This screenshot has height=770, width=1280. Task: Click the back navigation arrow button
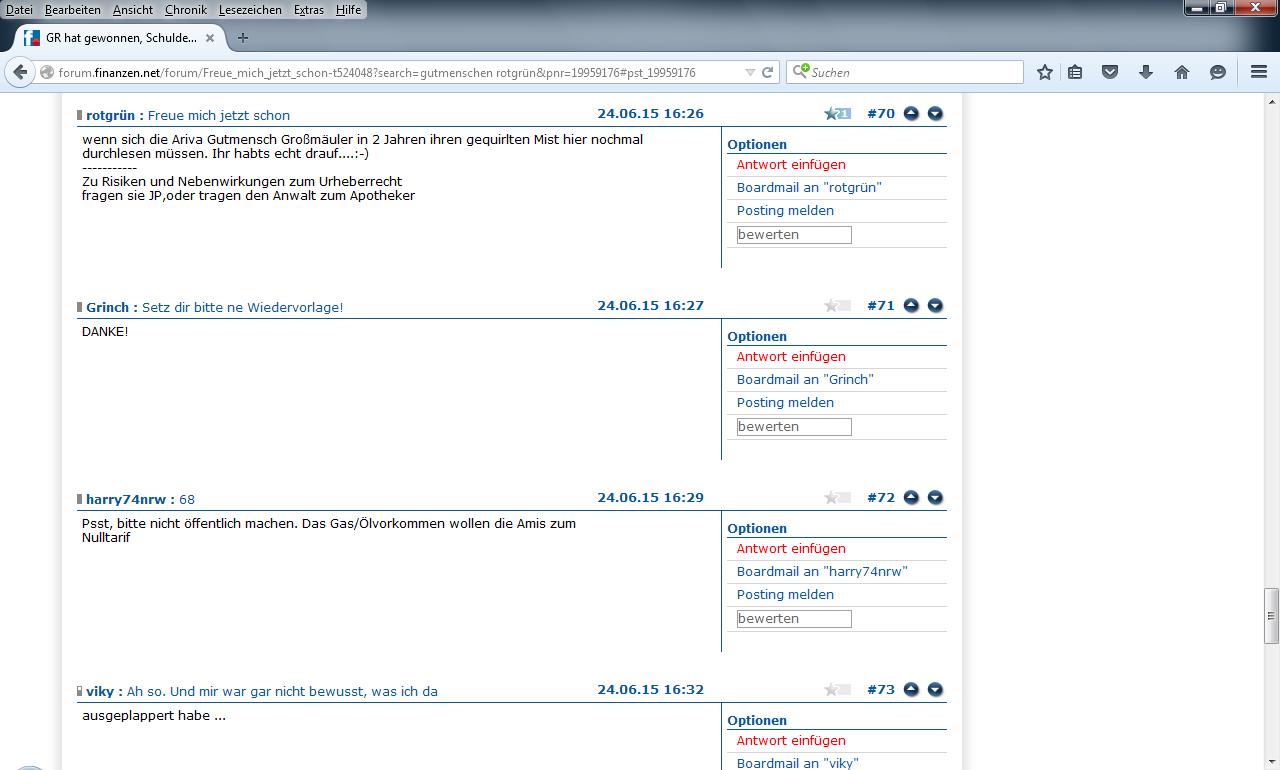coord(20,72)
